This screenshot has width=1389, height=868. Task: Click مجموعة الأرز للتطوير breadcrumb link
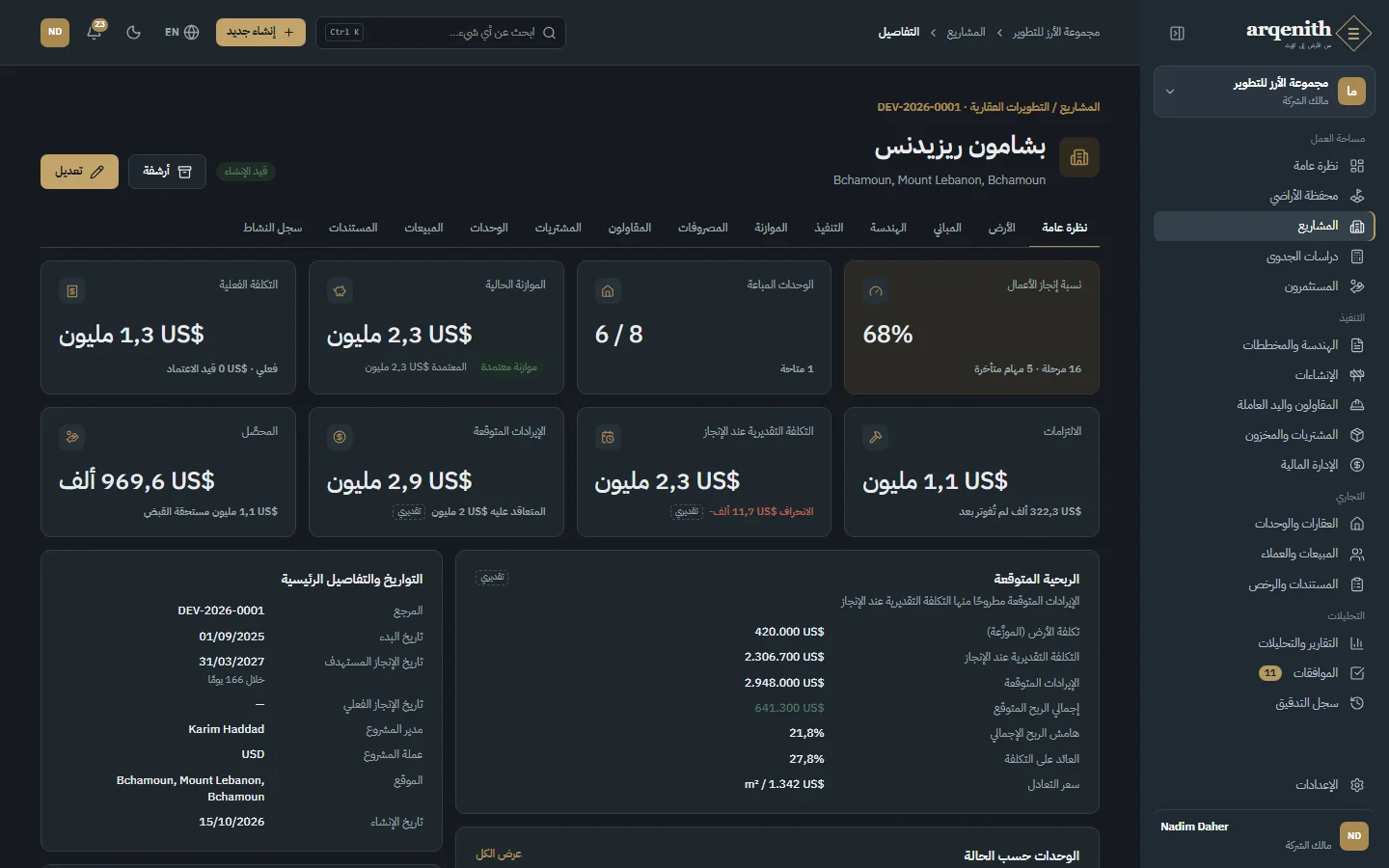coord(1056,33)
